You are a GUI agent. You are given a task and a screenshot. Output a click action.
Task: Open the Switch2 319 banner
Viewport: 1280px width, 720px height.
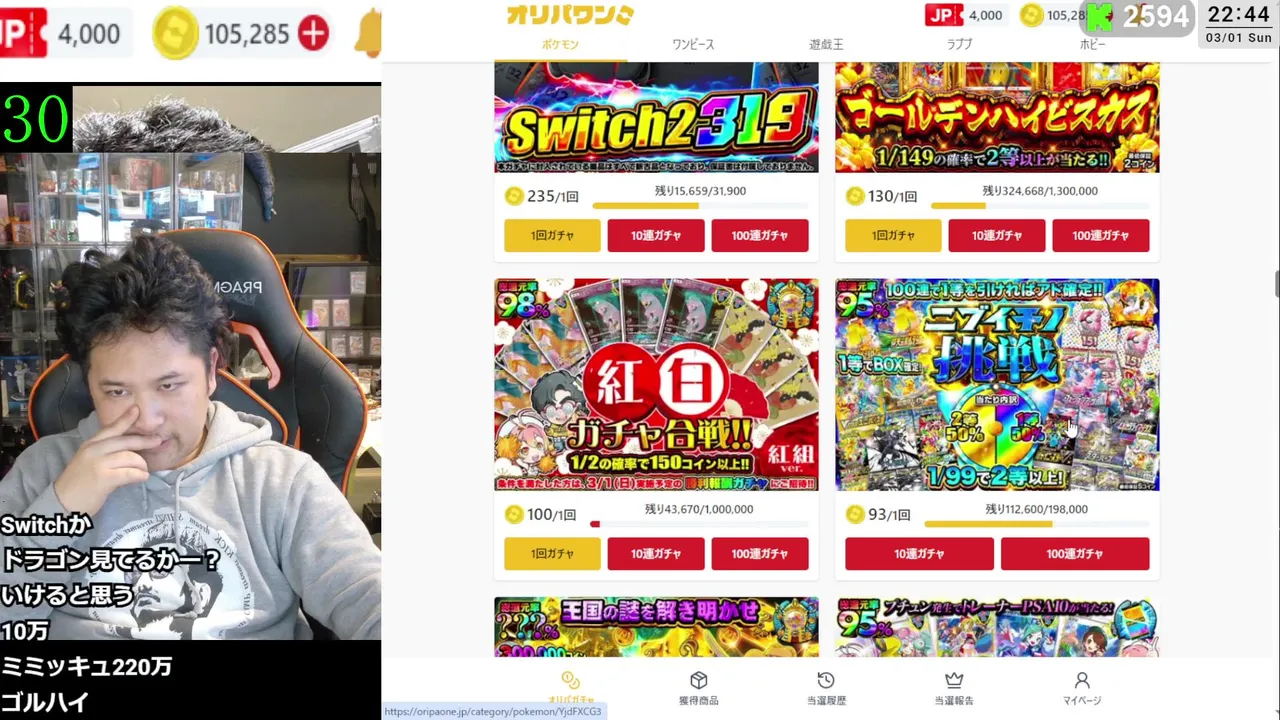(656, 117)
